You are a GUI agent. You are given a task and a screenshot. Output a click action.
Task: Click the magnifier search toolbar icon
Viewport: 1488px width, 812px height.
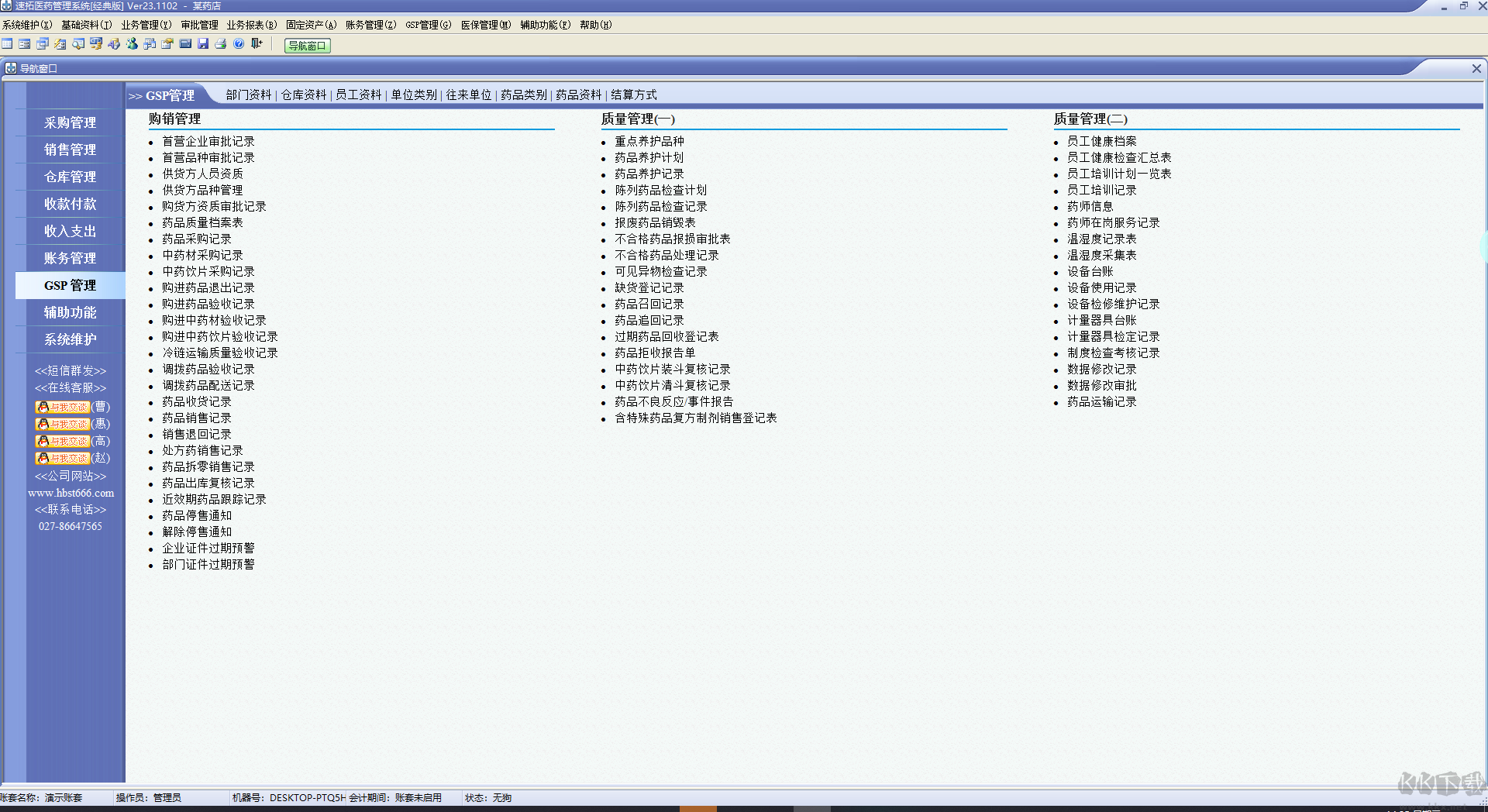pyautogui.click(x=78, y=43)
